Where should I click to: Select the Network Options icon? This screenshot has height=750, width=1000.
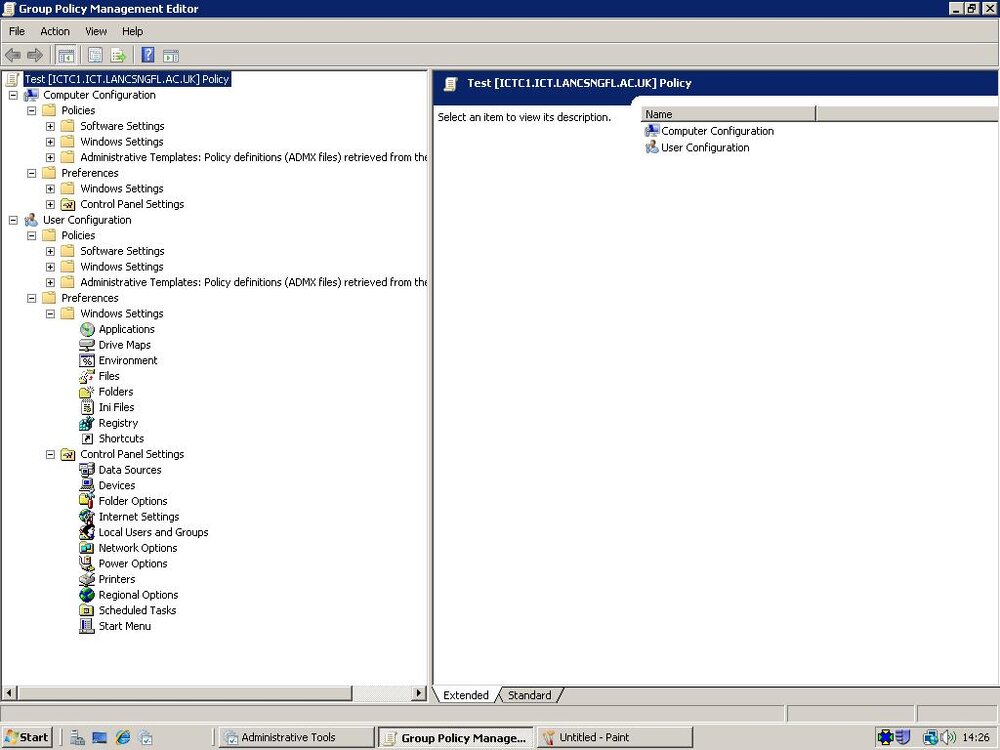click(x=87, y=548)
